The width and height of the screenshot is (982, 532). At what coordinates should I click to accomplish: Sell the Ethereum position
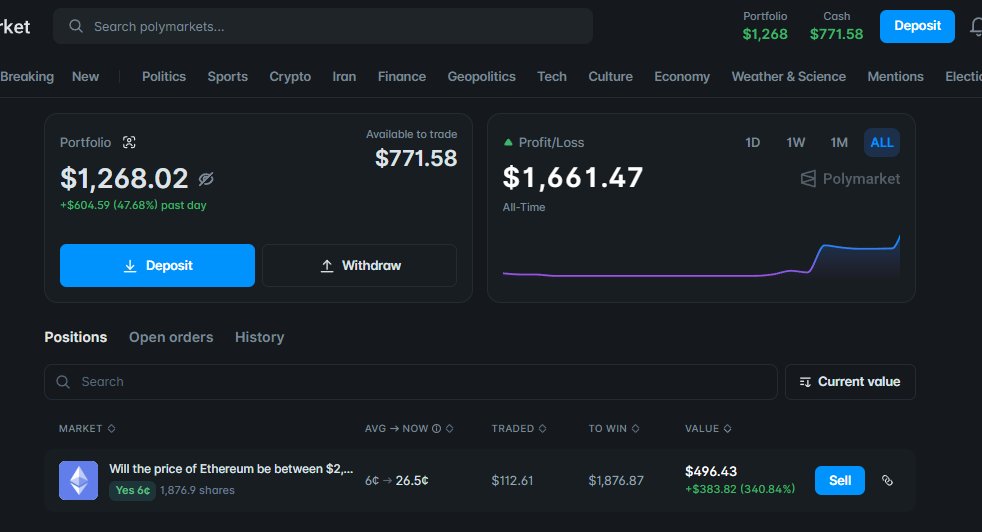(839, 481)
